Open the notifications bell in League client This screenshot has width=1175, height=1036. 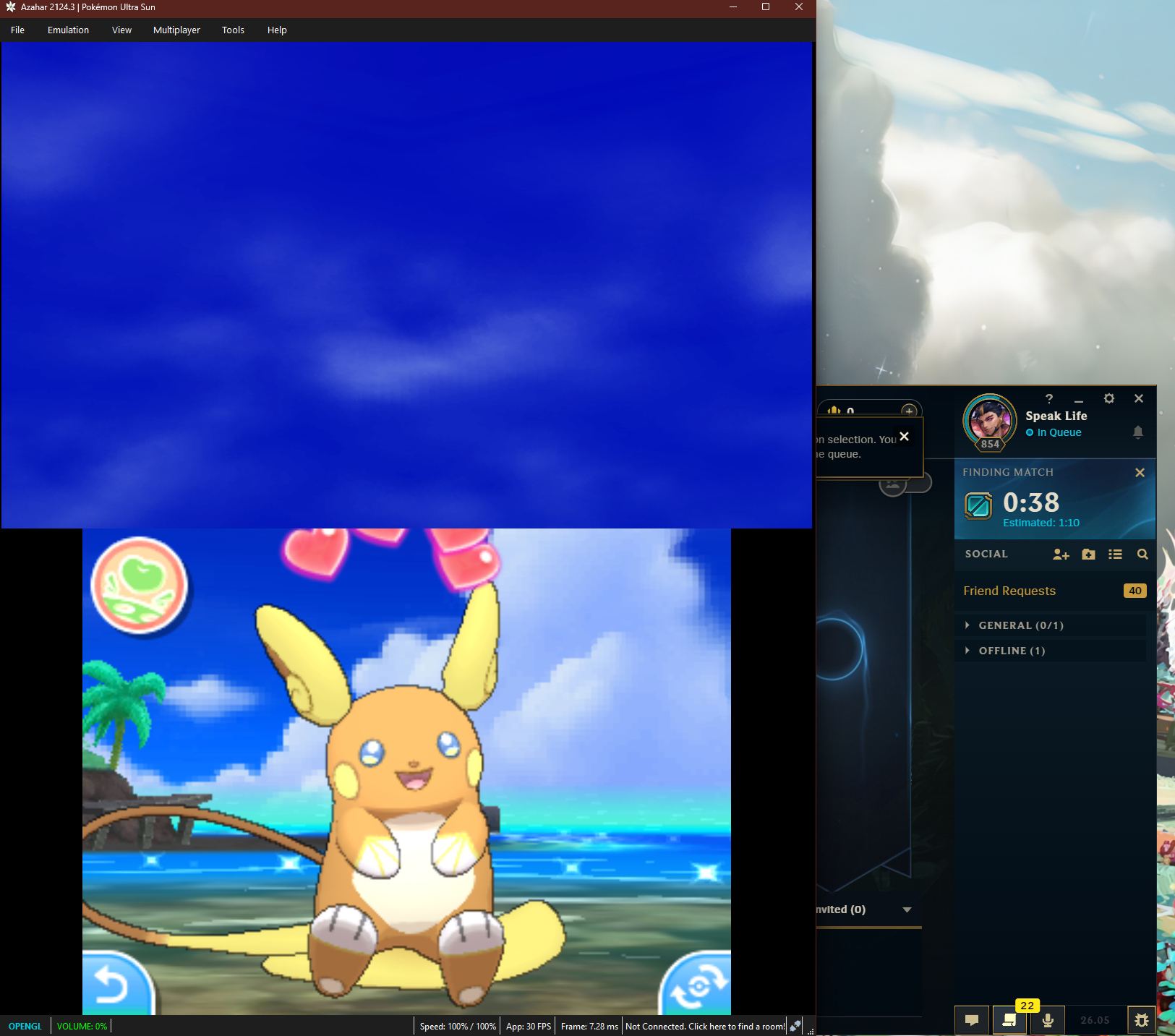pos(1137,432)
